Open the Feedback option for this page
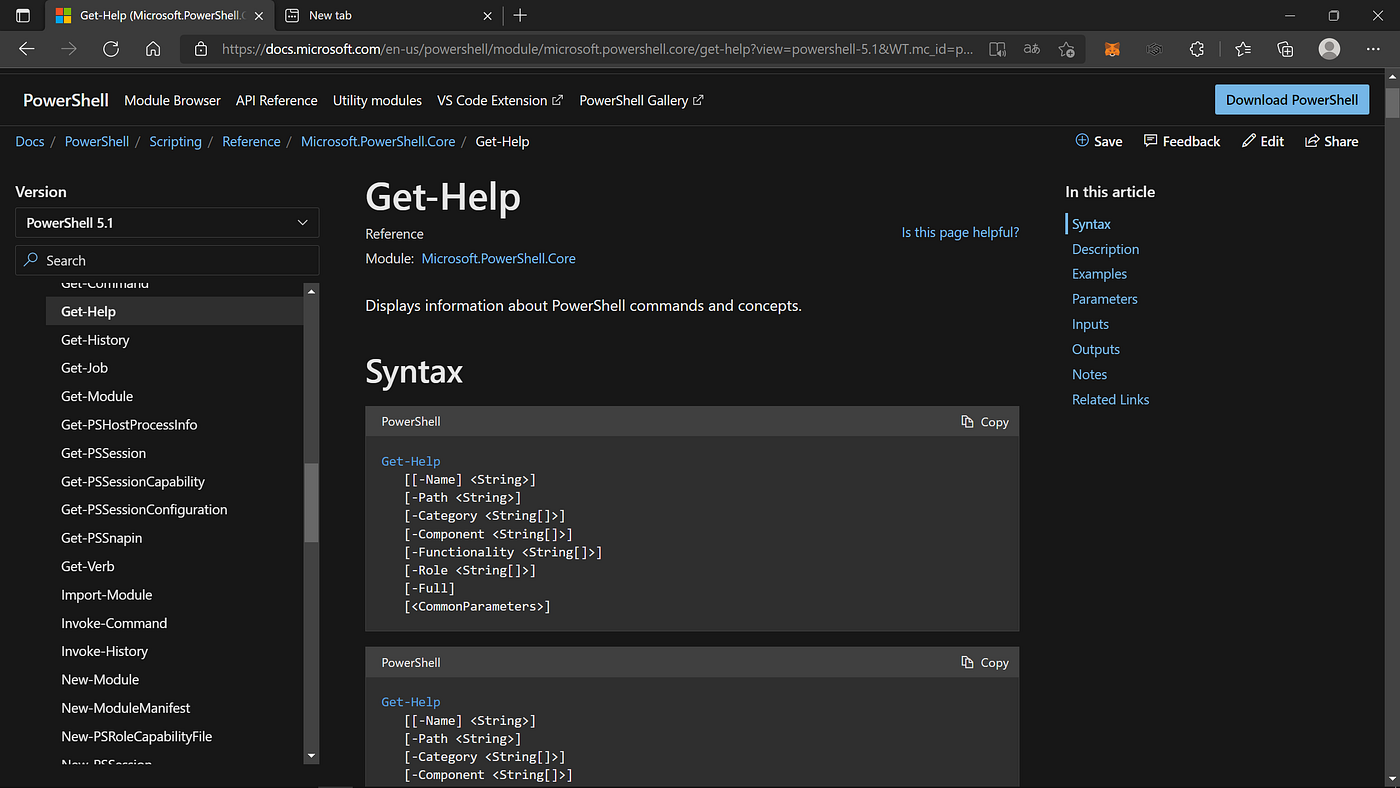1400x788 pixels. coord(1181,141)
